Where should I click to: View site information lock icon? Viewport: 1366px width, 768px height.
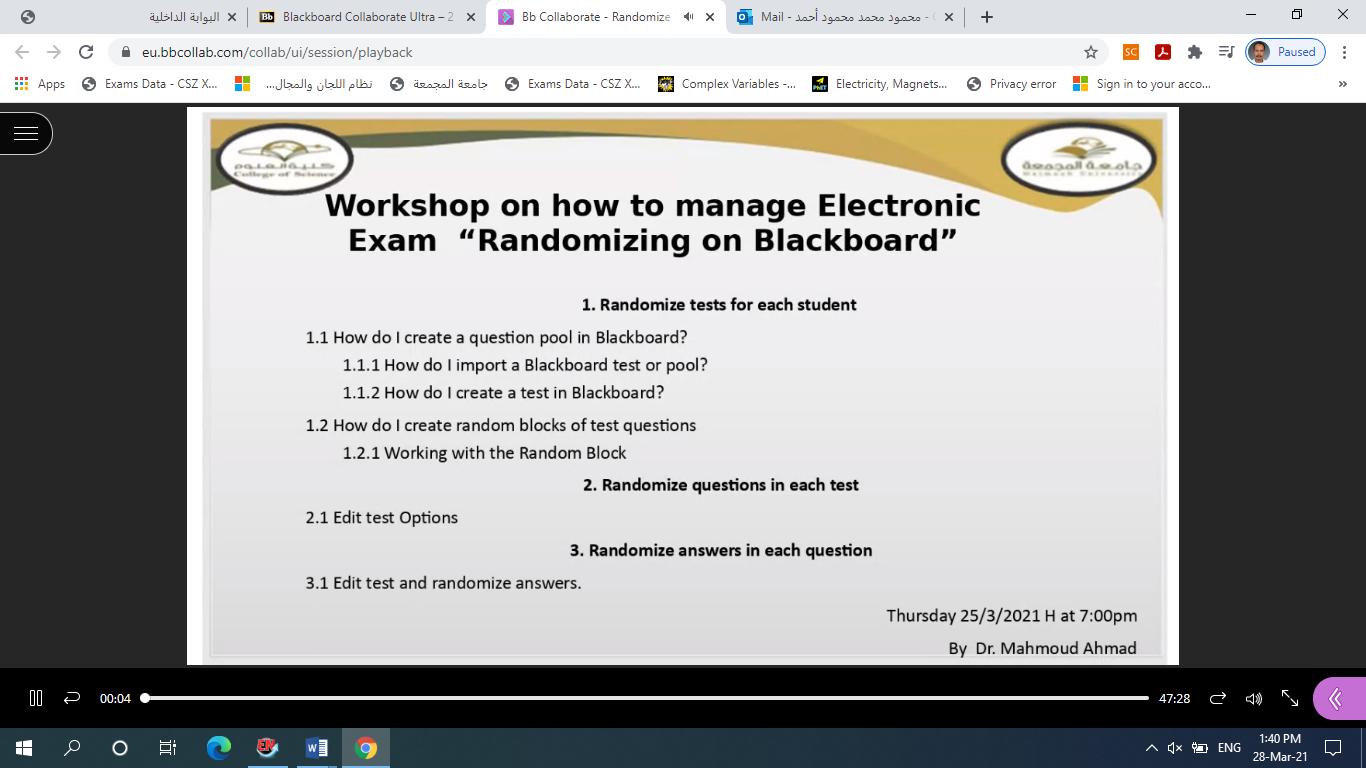(126, 52)
